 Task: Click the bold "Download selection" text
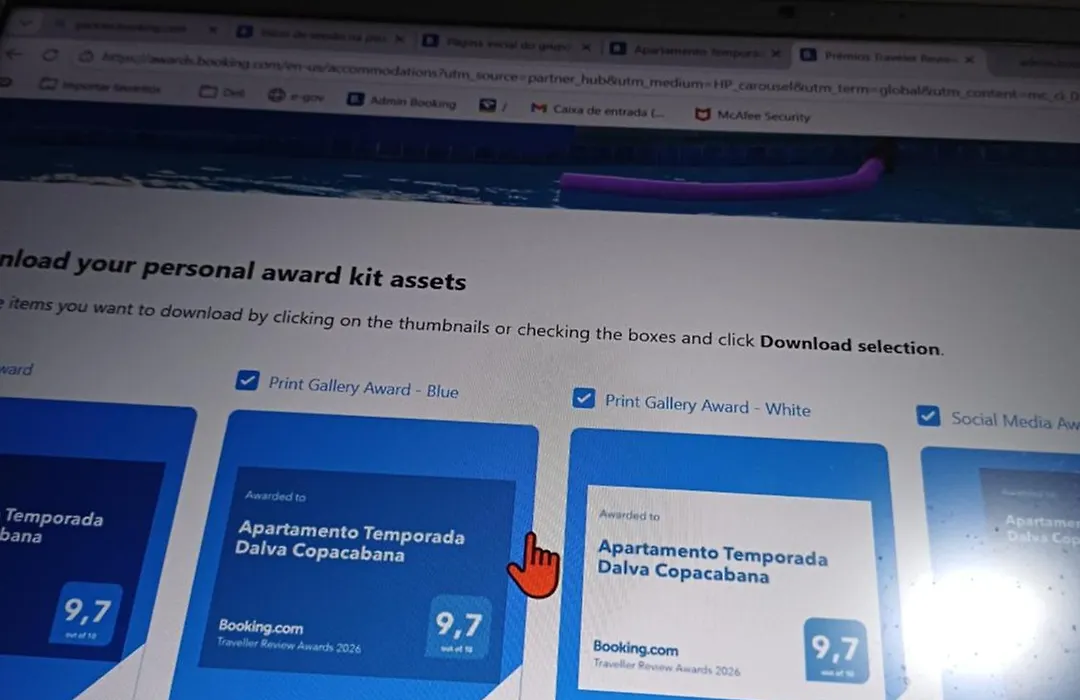[x=850, y=345]
